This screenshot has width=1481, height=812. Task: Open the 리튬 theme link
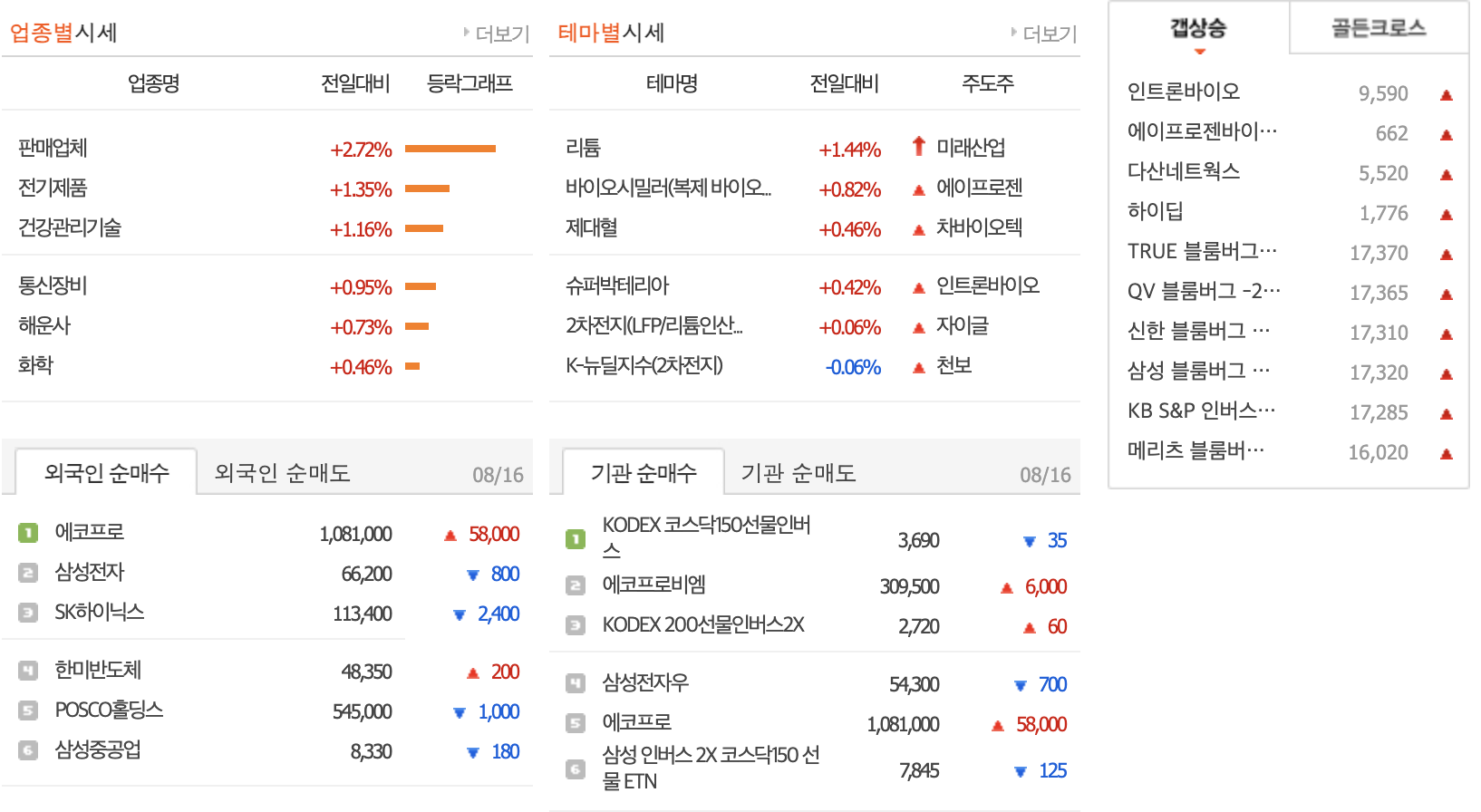(x=583, y=148)
